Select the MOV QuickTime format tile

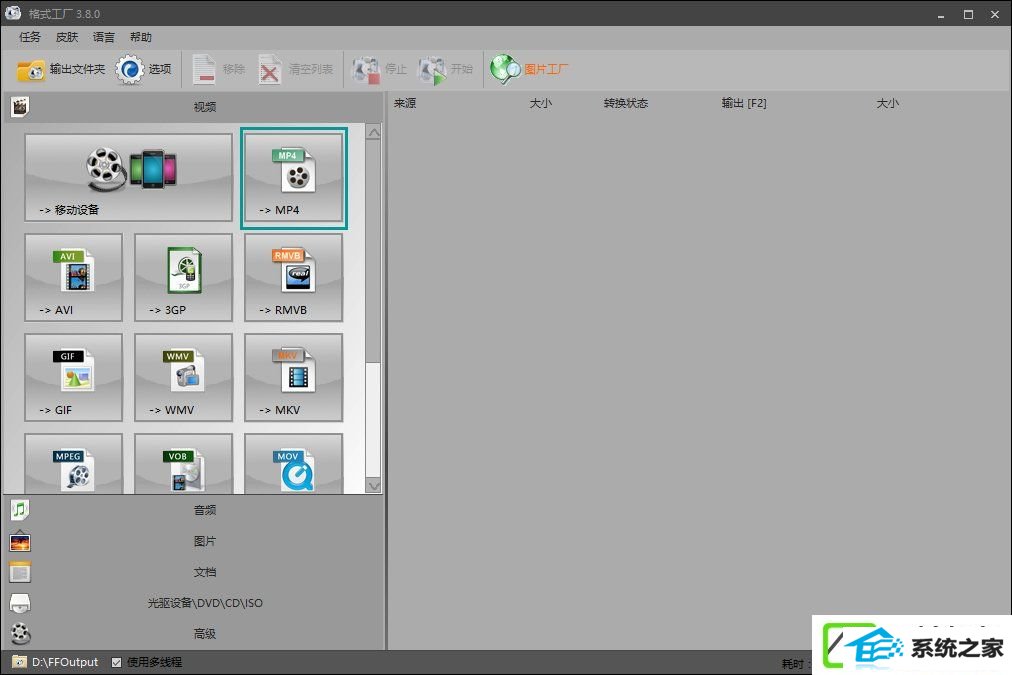tap(294, 464)
